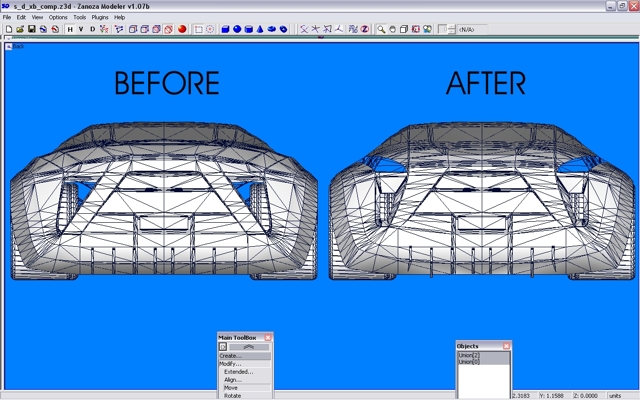The height and width of the screenshot is (400, 640).
Task: Select Union[2] in the Objects list
Action: (469, 355)
